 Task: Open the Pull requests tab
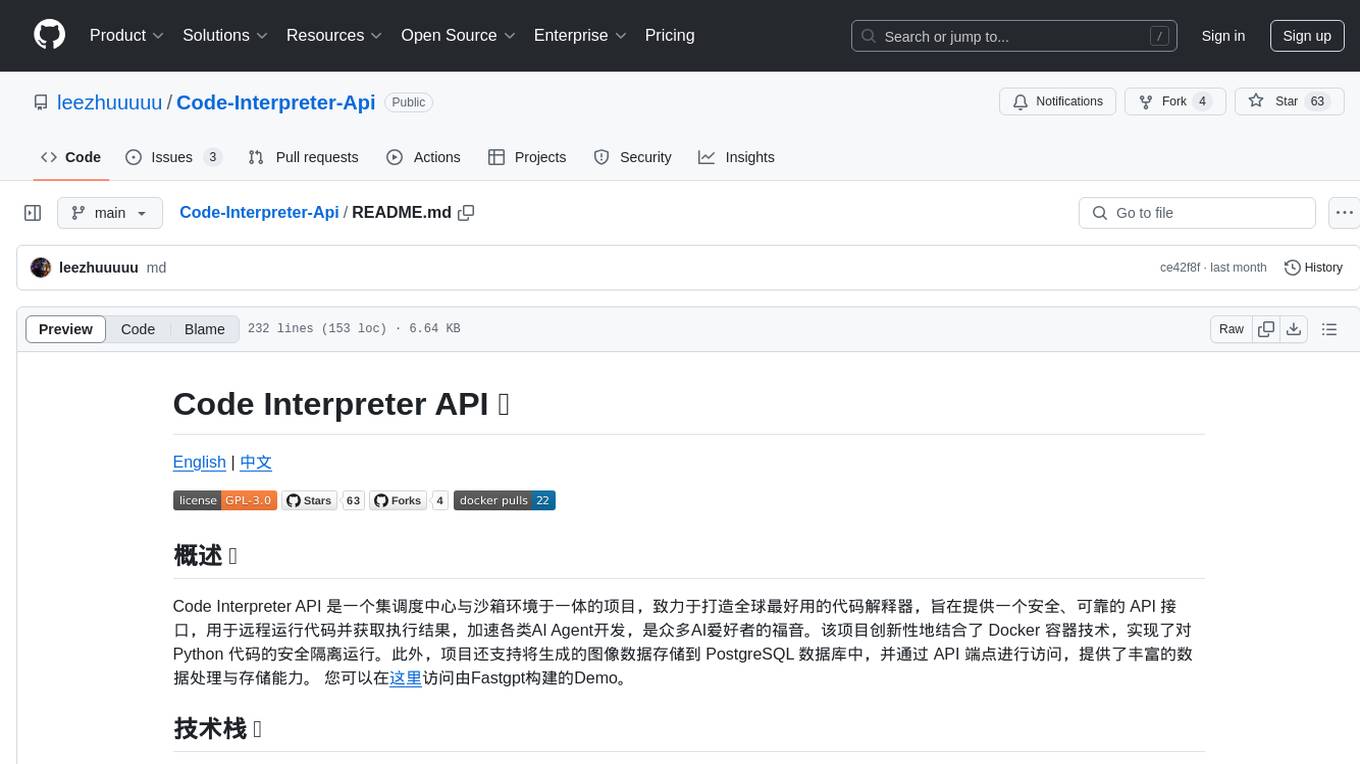pyautogui.click(x=303, y=157)
